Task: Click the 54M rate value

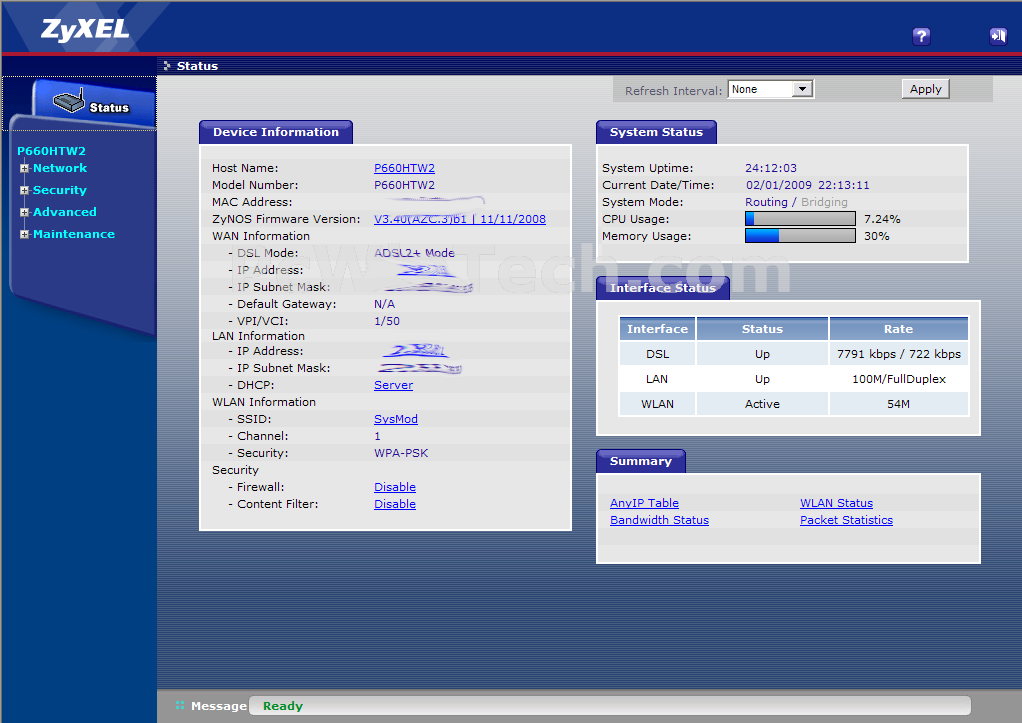Action: tap(898, 404)
